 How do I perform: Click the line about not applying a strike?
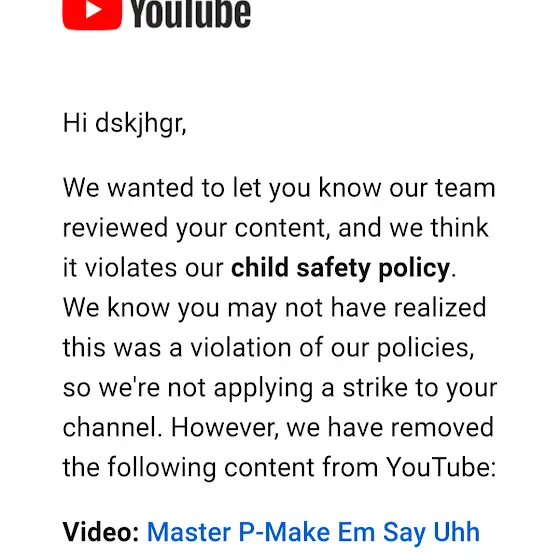coord(280,388)
